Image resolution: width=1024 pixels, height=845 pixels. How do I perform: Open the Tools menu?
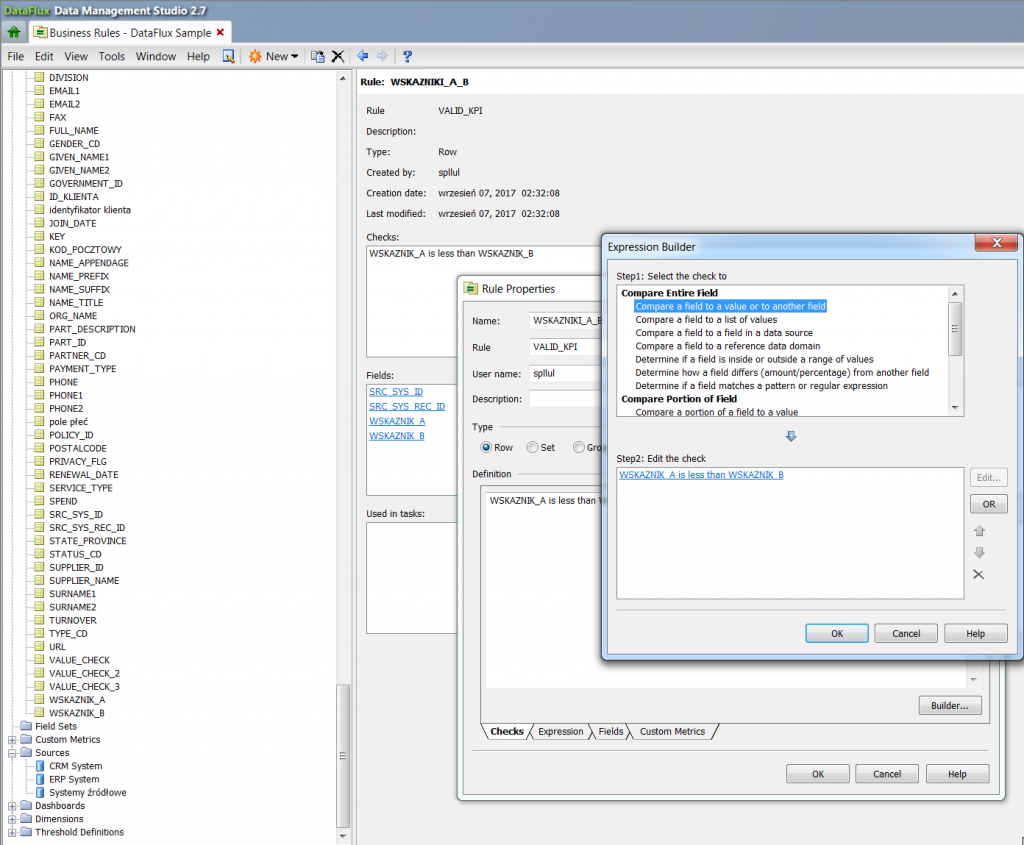(x=111, y=57)
